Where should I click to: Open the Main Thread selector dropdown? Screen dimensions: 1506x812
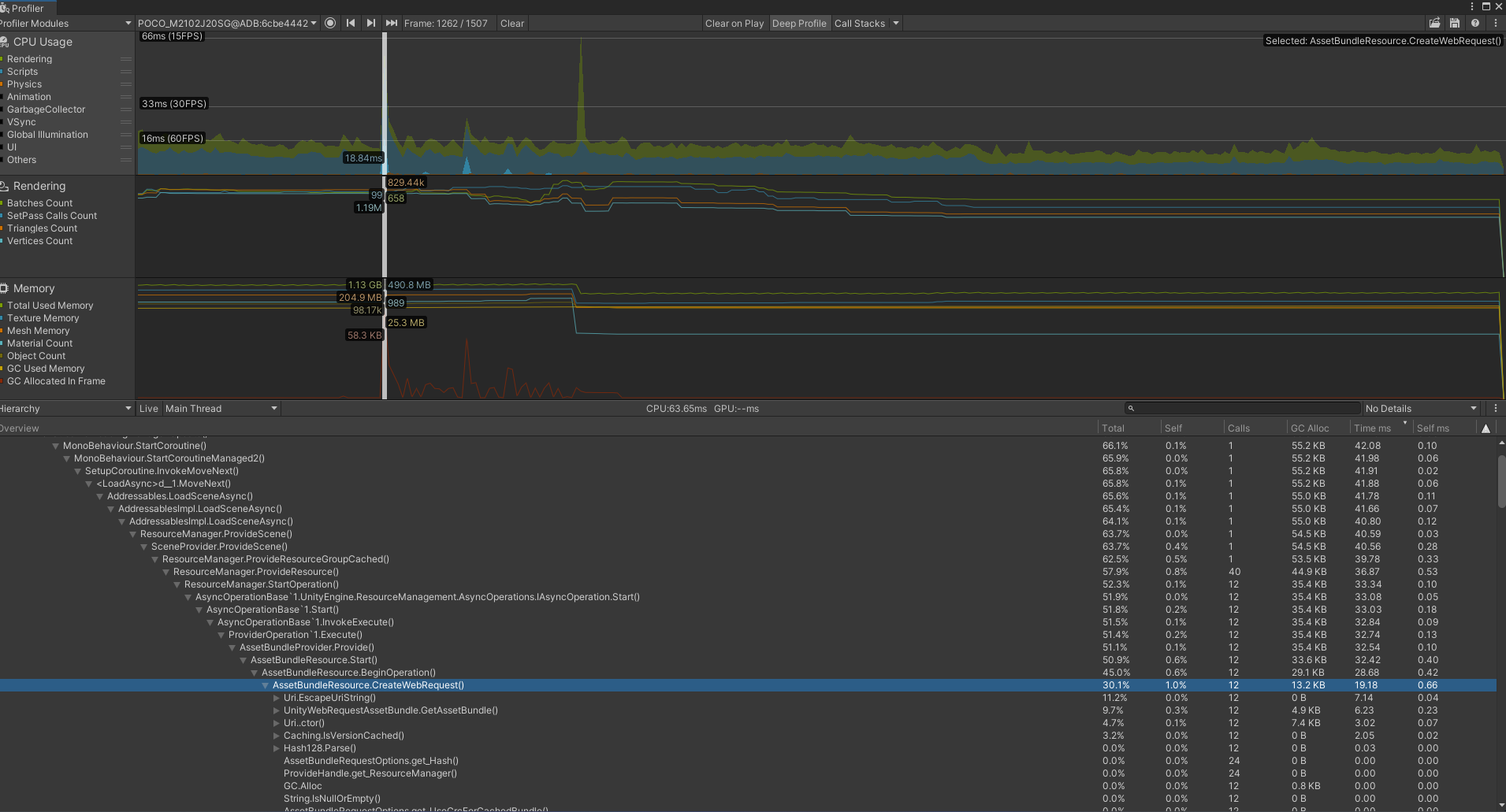[x=221, y=408]
